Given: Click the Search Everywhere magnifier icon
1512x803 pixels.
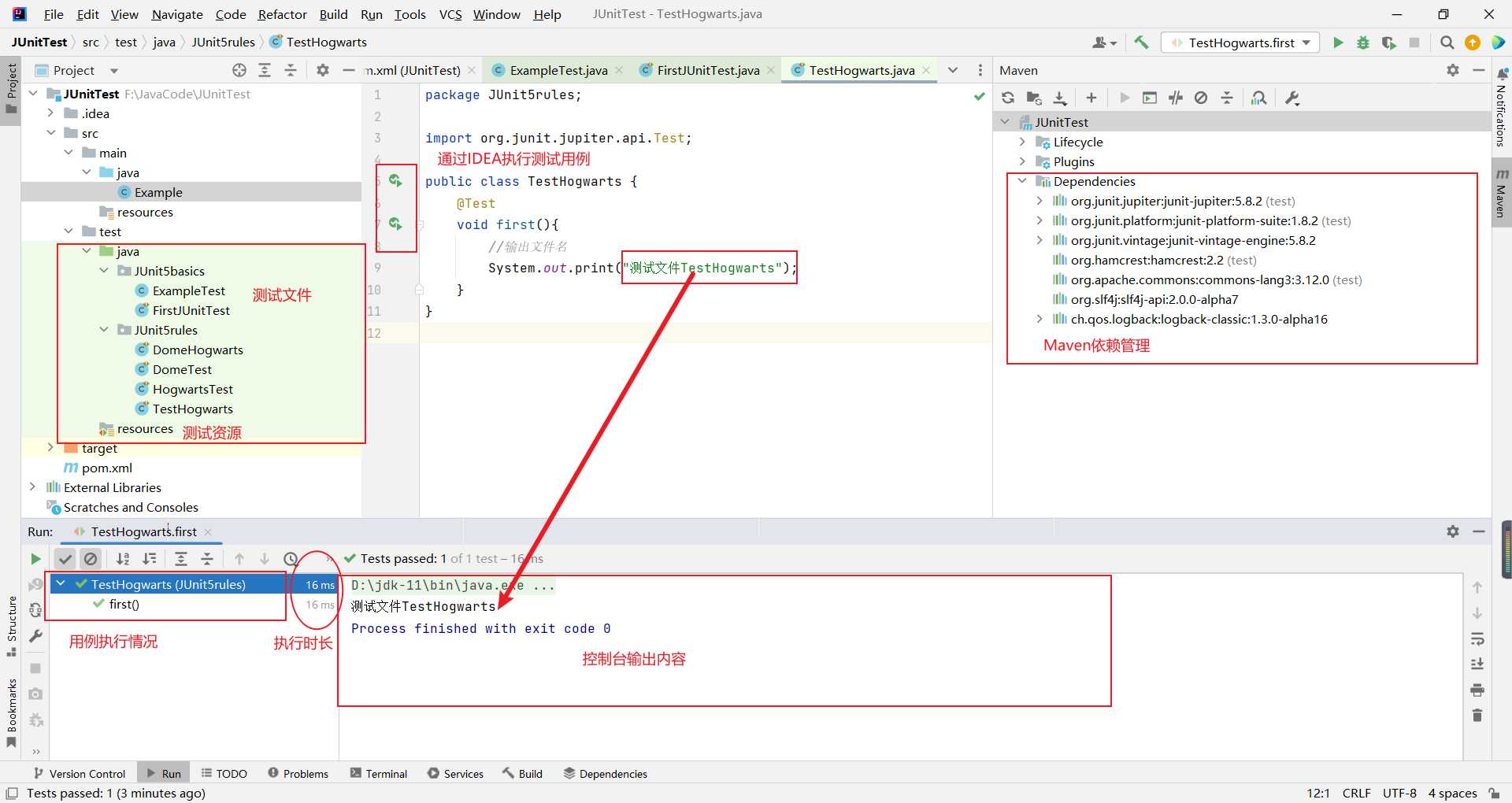Looking at the screenshot, I should coord(1447,43).
